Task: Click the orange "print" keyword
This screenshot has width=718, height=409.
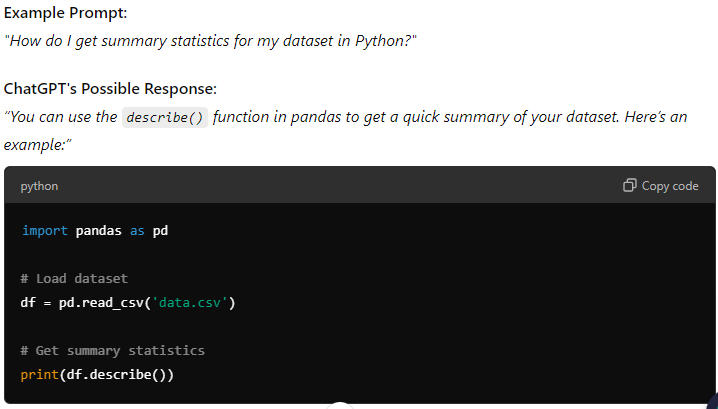Action: click(39, 375)
